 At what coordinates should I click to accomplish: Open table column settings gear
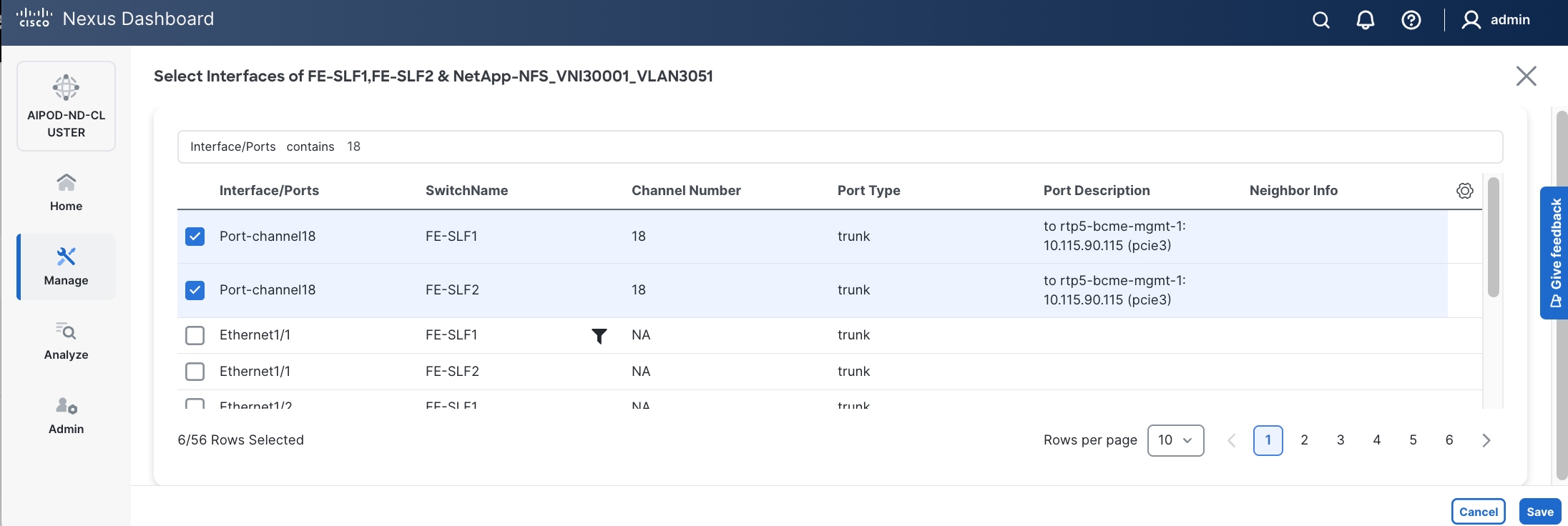(x=1464, y=191)
